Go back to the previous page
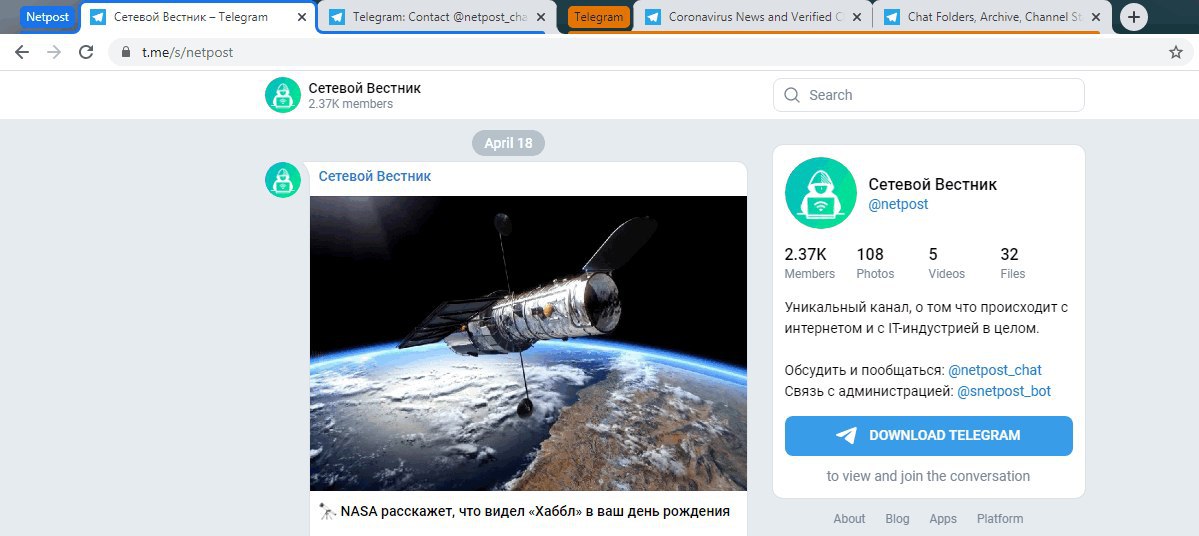Viewport: 1199px width, 536px height. (x=22, y=52)
